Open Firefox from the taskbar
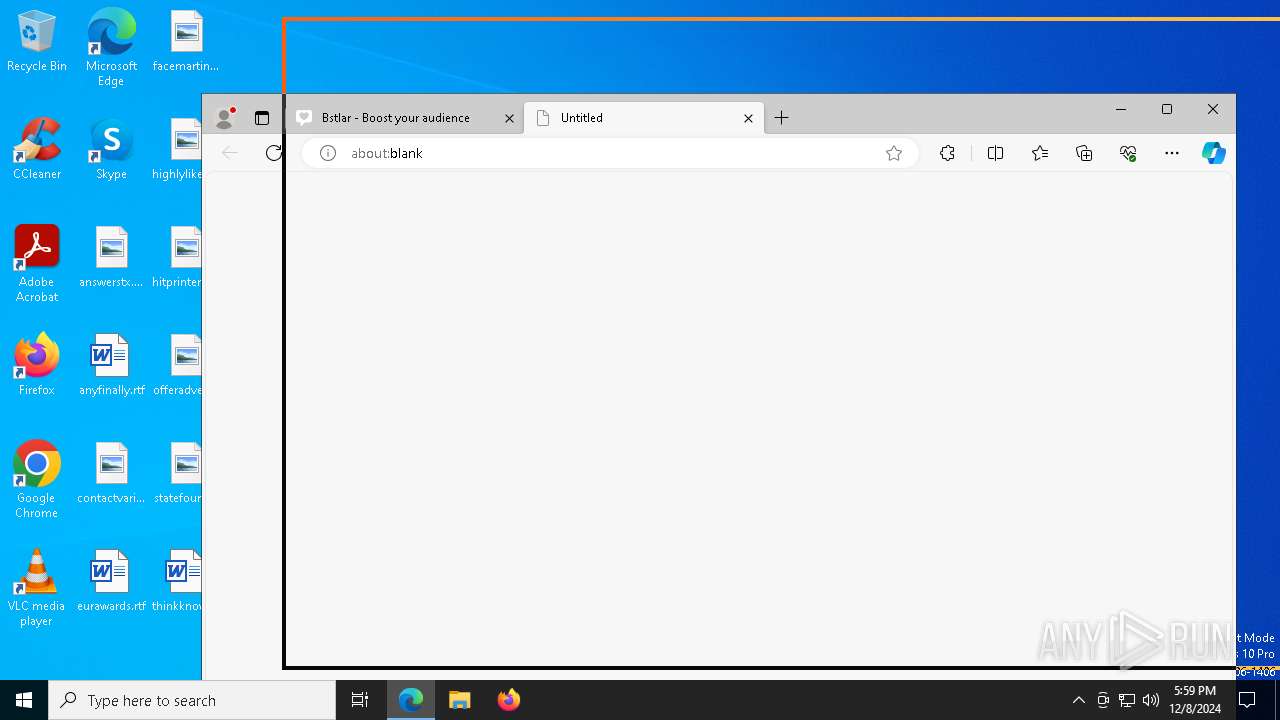Viewport: 1280px width, 720px height. pyautogui.click(x=508, y=700)
